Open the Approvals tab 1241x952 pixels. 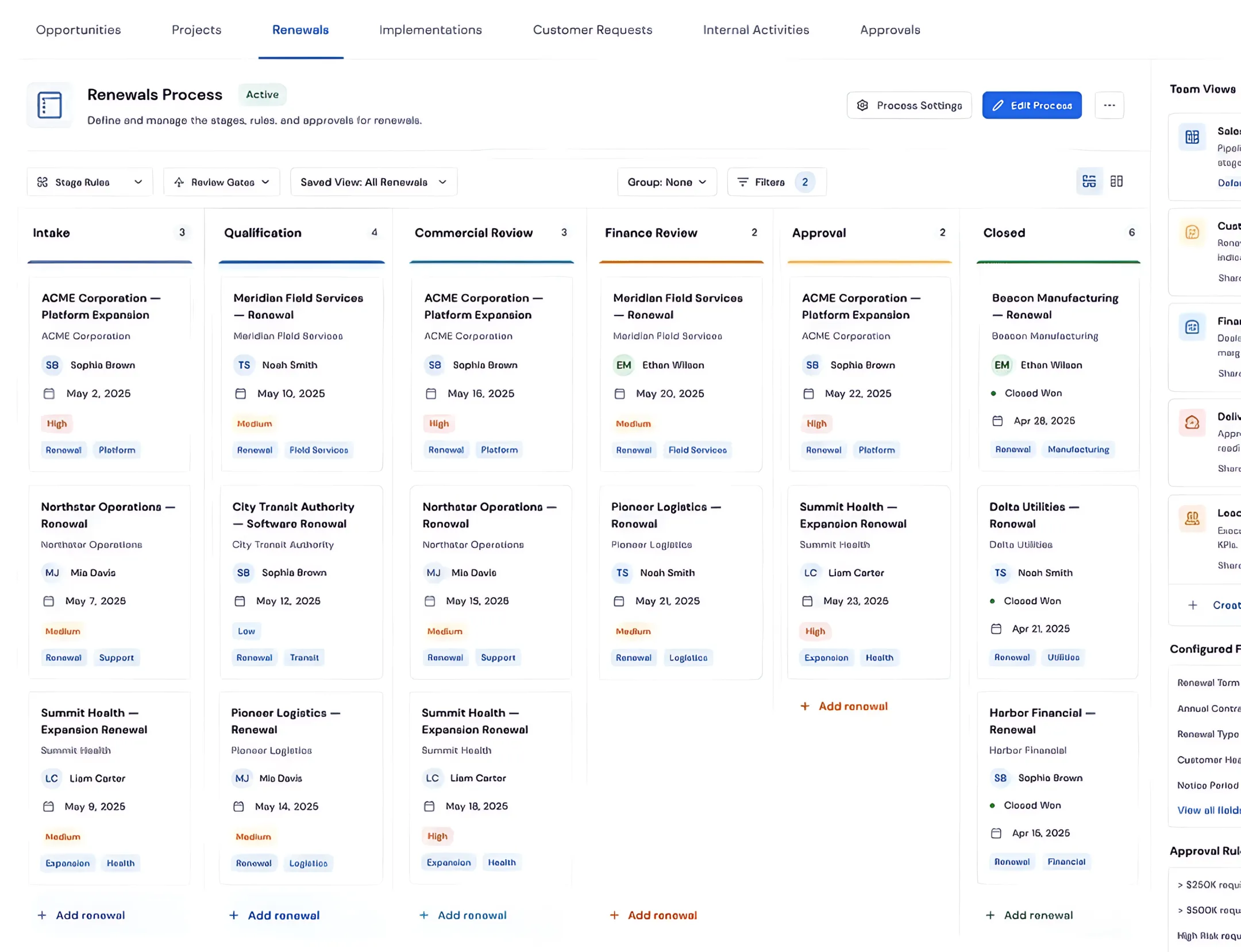point(890,30)
